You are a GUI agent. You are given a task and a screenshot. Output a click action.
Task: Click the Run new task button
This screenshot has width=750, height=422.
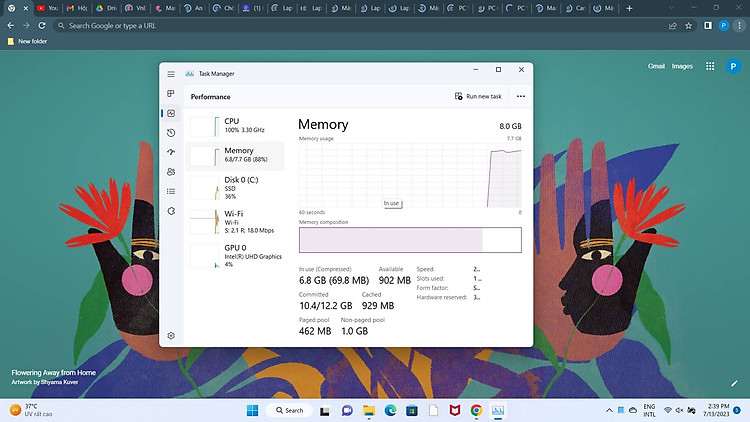point(478,96)
